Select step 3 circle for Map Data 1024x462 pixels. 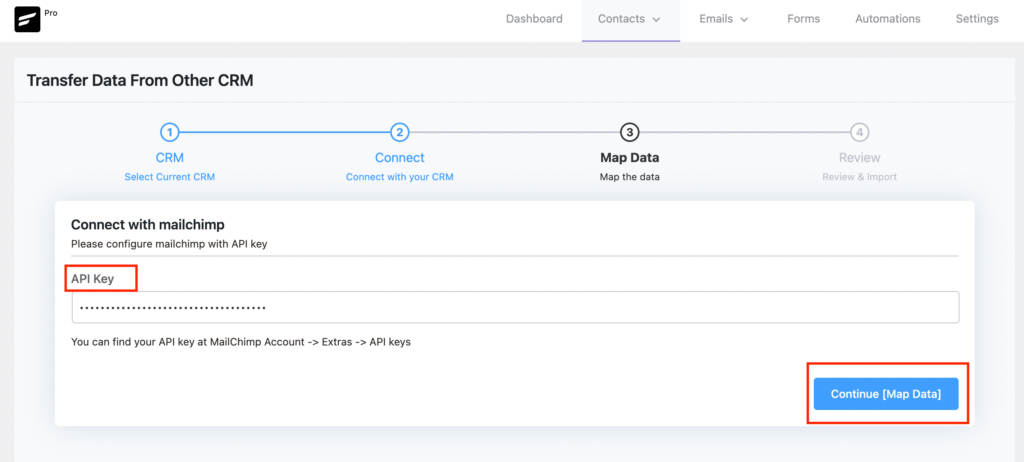630,133
